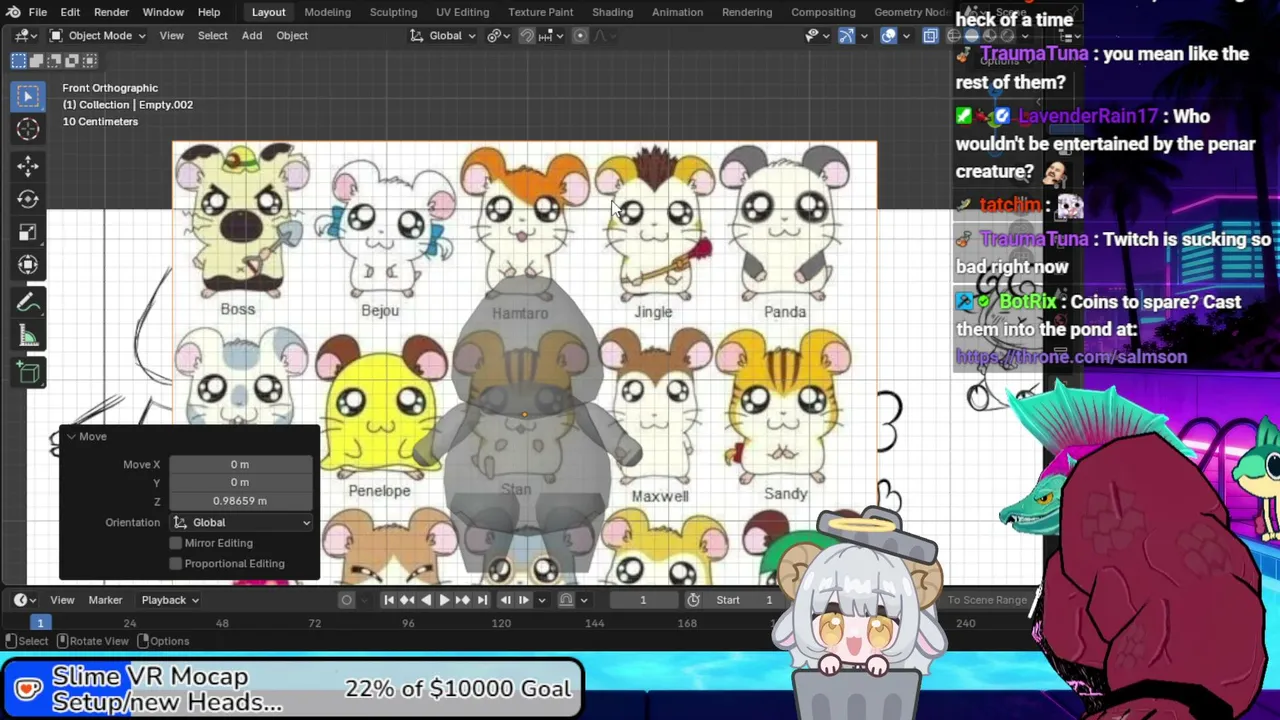
Task: Toggle snapping in viewport header
Action: 527,36
